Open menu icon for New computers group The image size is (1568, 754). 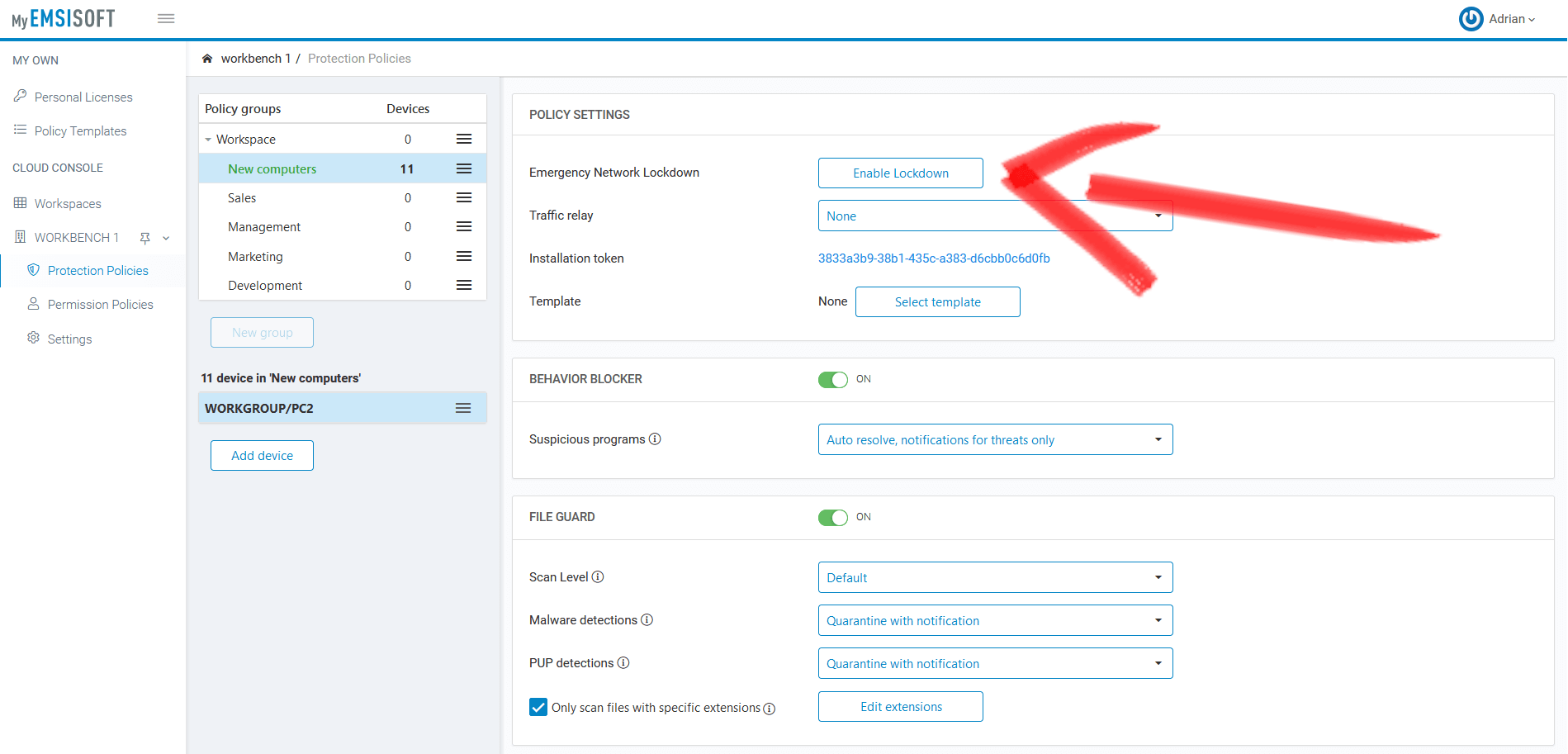click(x=464, y=168)
